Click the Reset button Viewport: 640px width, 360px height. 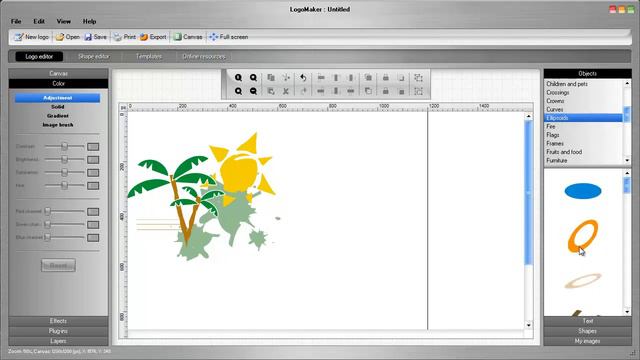coord(58,265)
